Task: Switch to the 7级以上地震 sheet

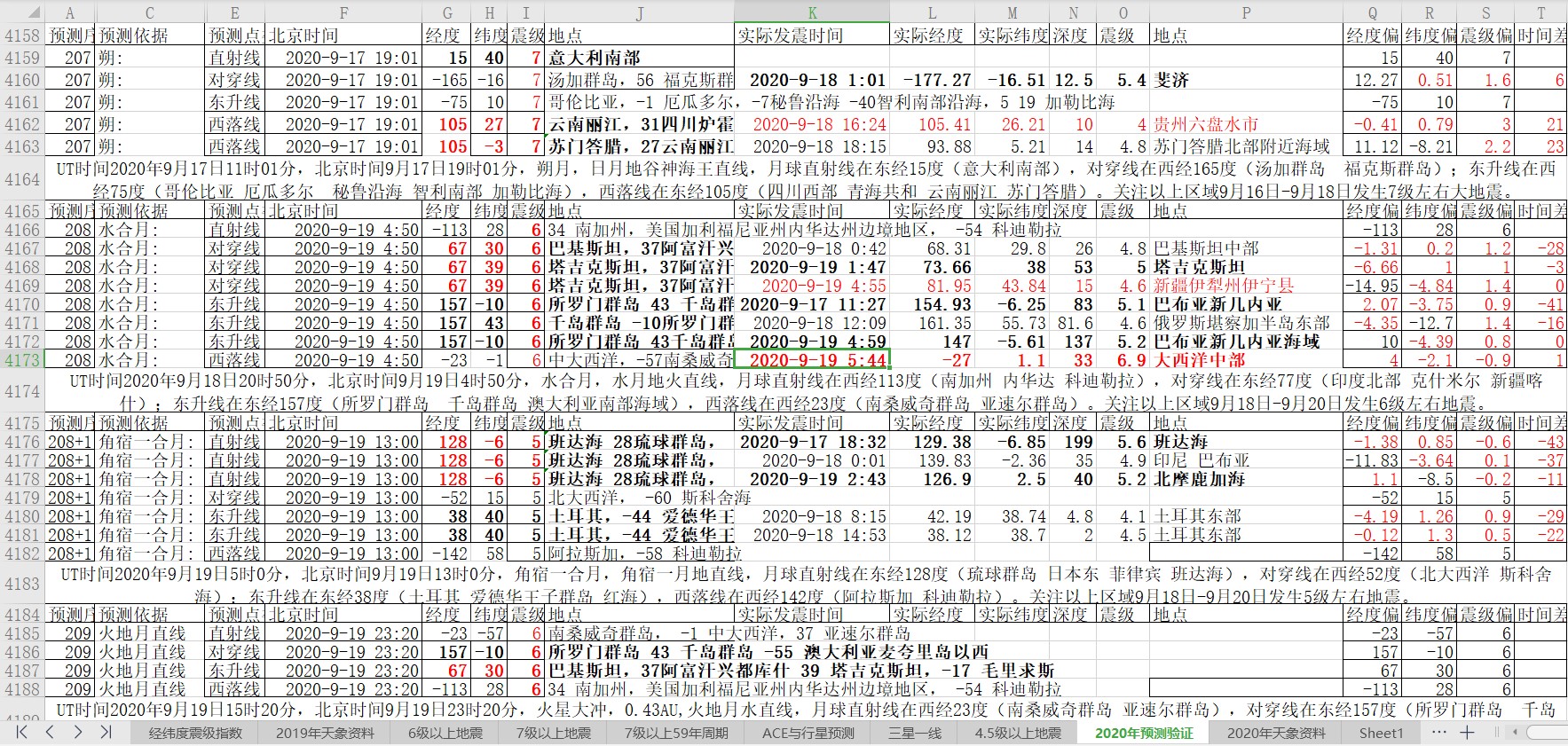Action: coord(553,733)
